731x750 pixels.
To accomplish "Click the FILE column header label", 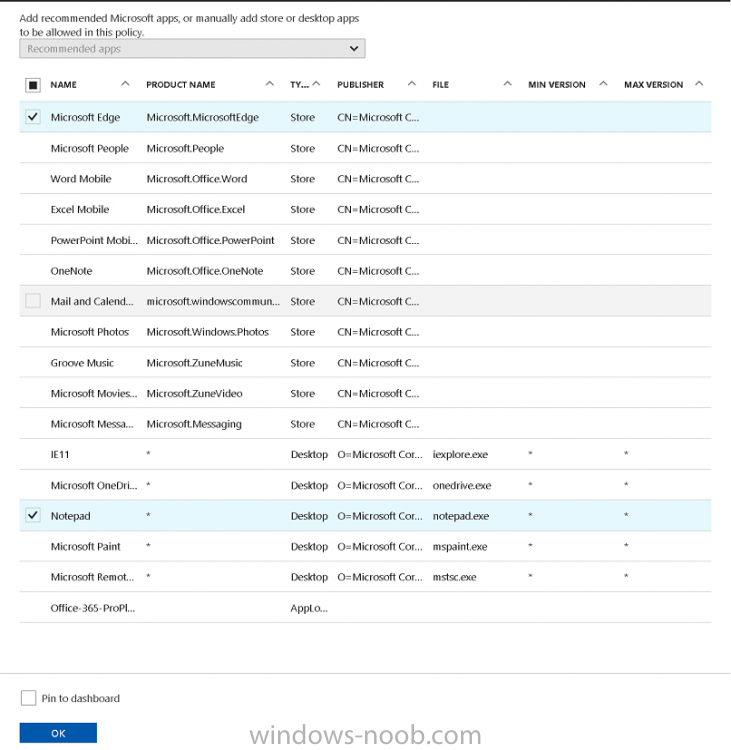I will pyautogui.click(x=441, y=85).
